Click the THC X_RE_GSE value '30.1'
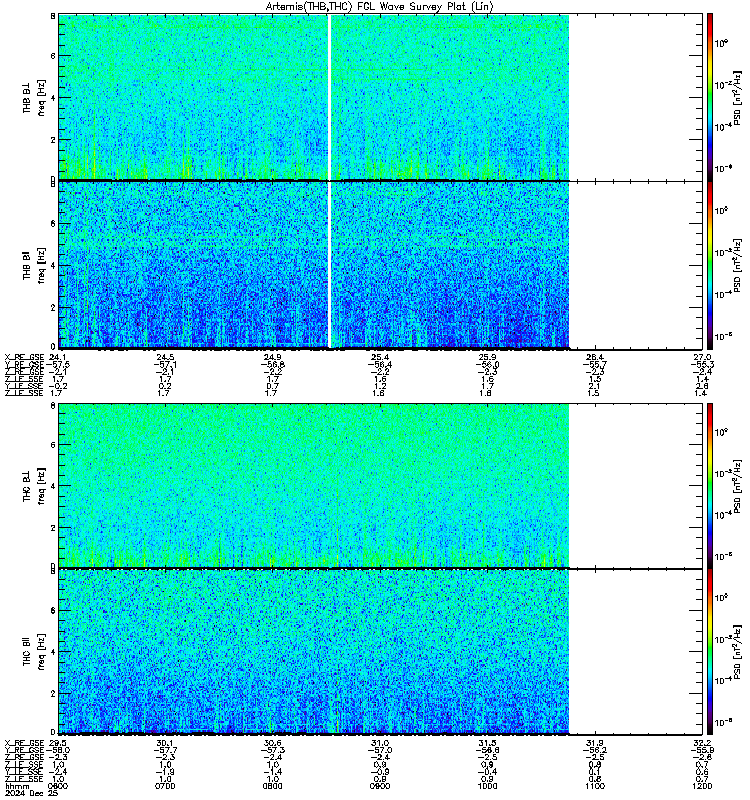The image size is (750, 800). coord(165,743)
